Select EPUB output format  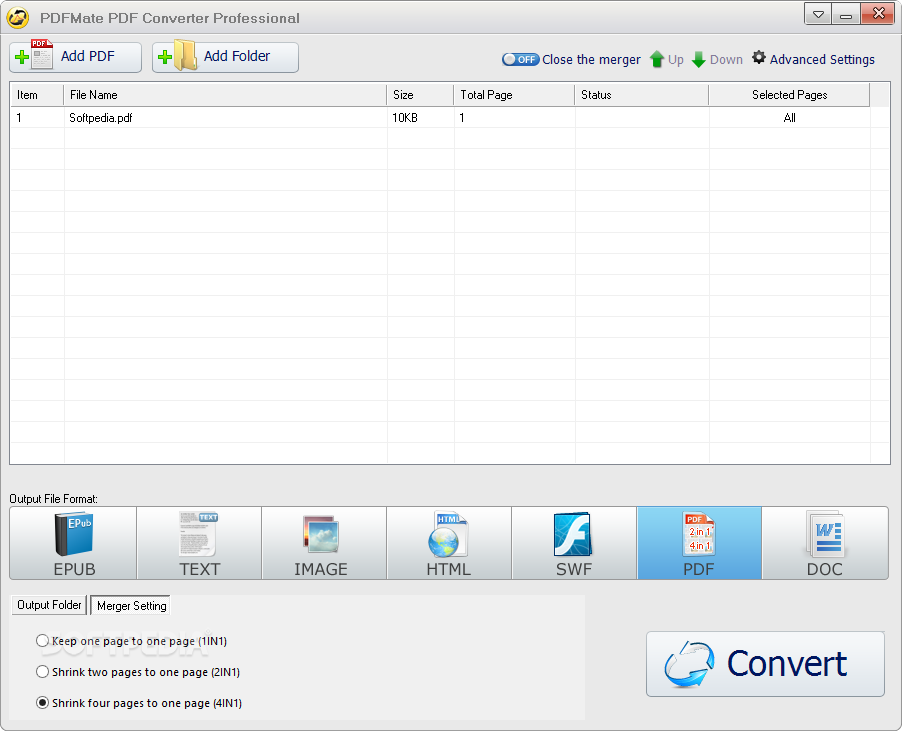coord(74,543)
